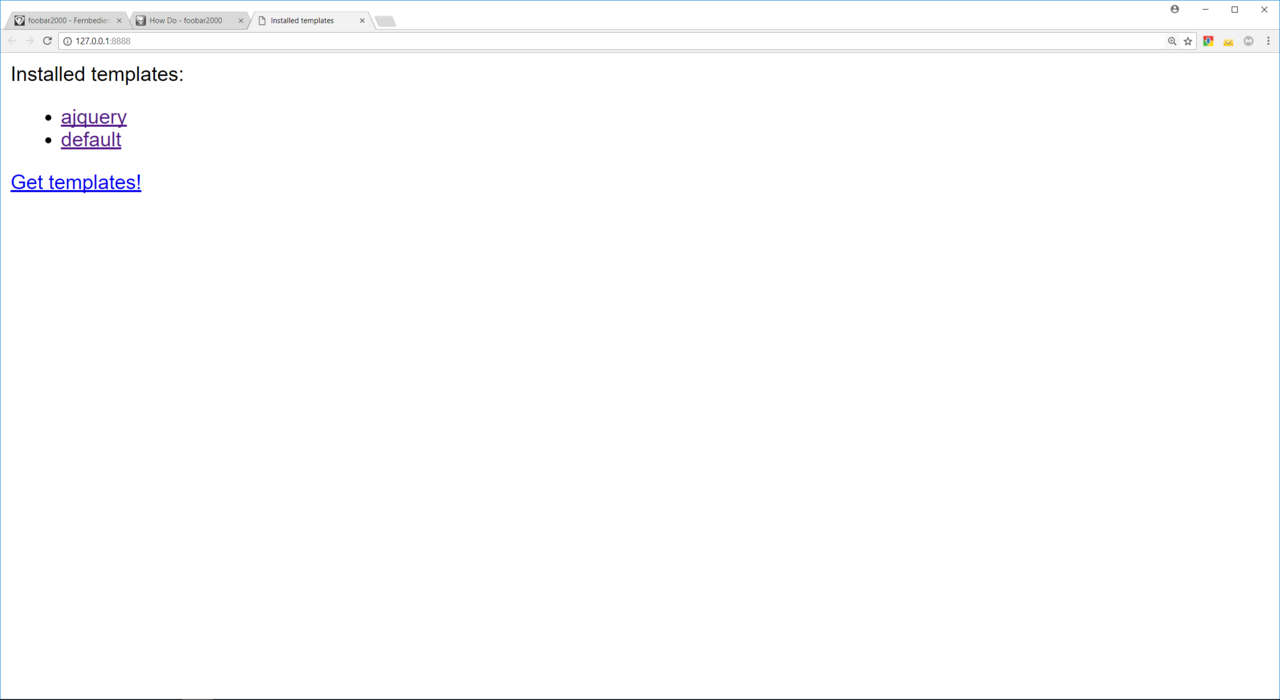
Task: Open a new browser tab
Action: pos(385,21)
